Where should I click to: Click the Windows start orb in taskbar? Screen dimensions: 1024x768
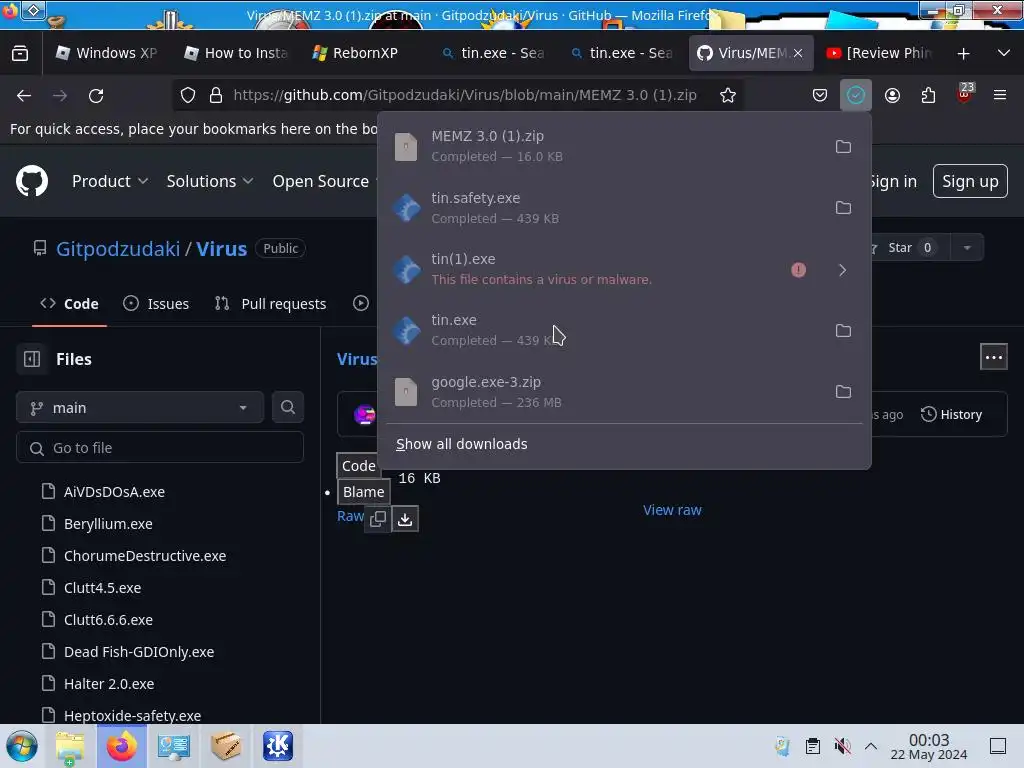(x=22, y=746)
